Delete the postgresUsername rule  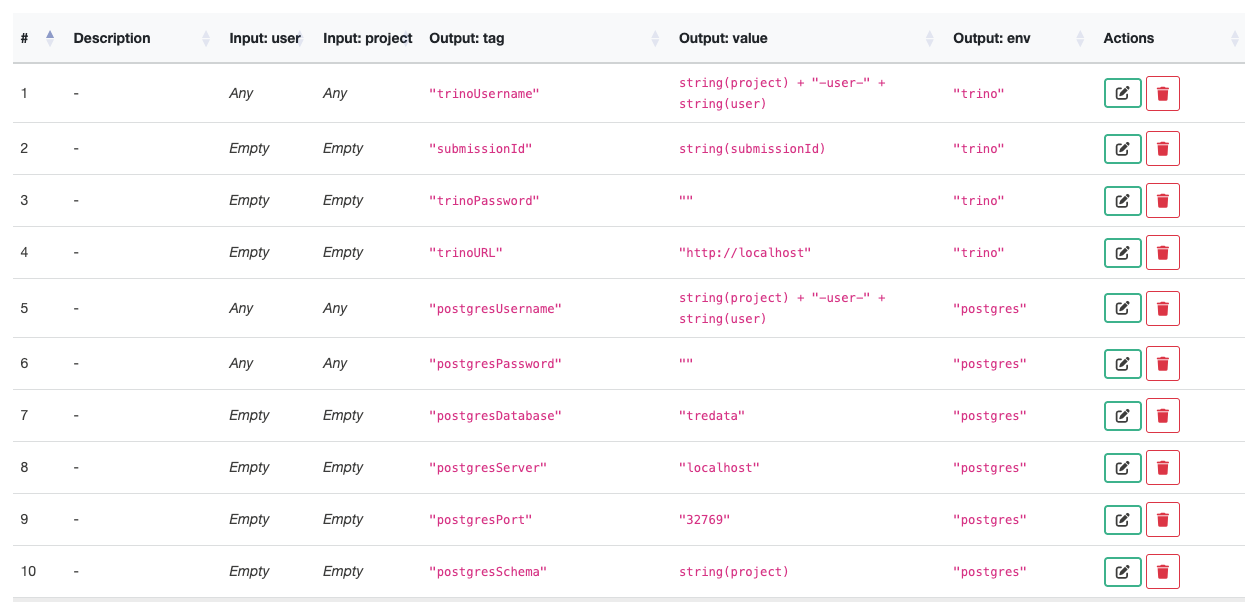1162,308
